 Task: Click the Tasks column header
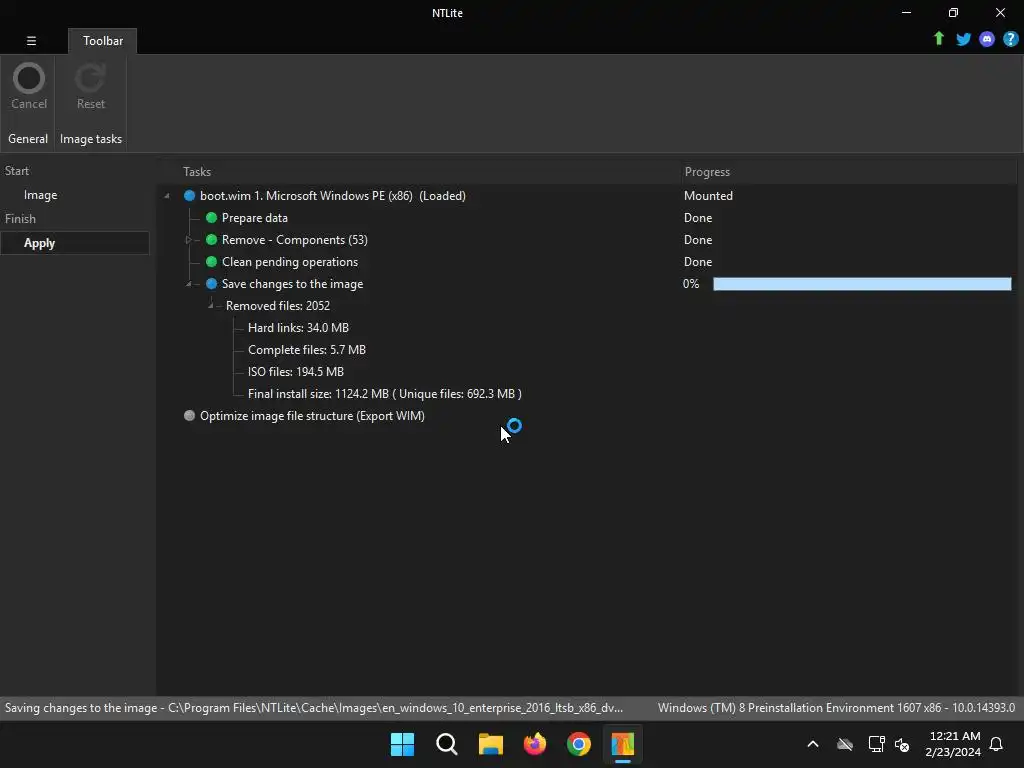[197, 172]
